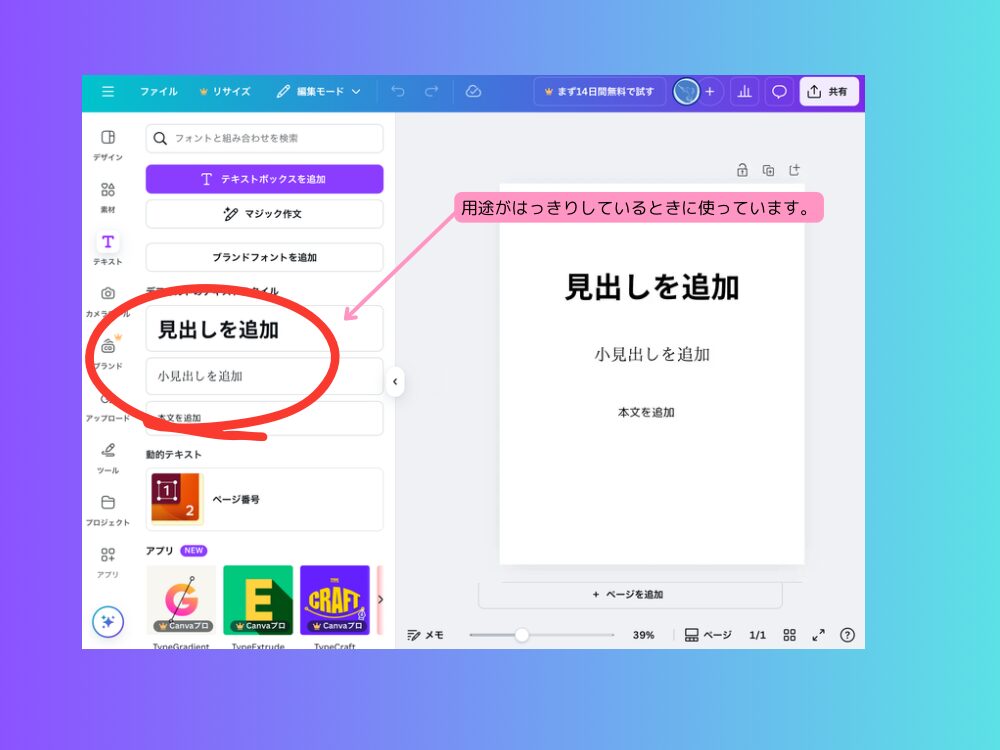Open the デザイン sidebar tab
The height and width of the screenshot is (750, 1000).
pyautogui.click(x=108, y=145)
